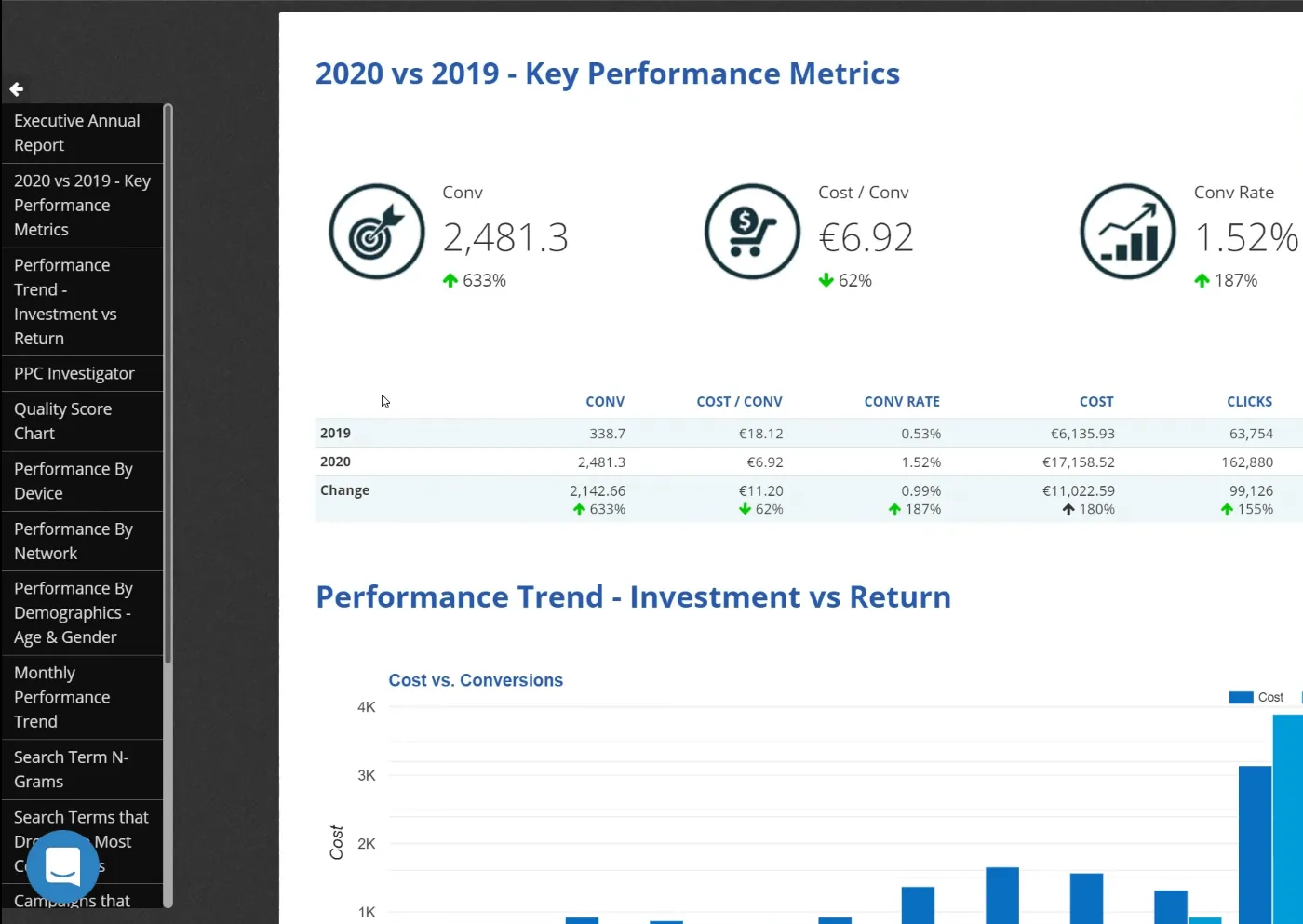1303x924 pixels.
Task: Click the 2020 vs 2019 - Key Performance Metrics heading
Action: 608,74
